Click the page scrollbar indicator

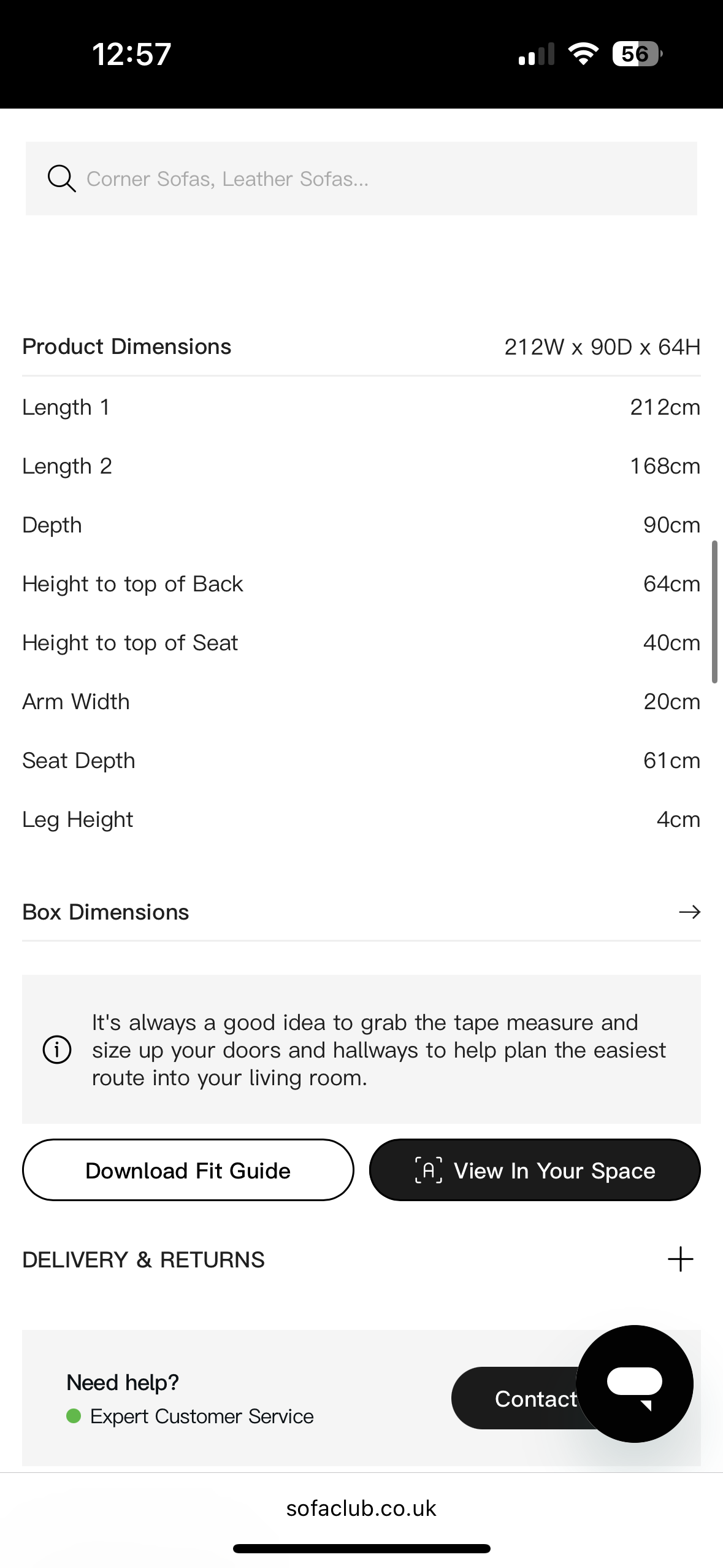coord(714,612)
